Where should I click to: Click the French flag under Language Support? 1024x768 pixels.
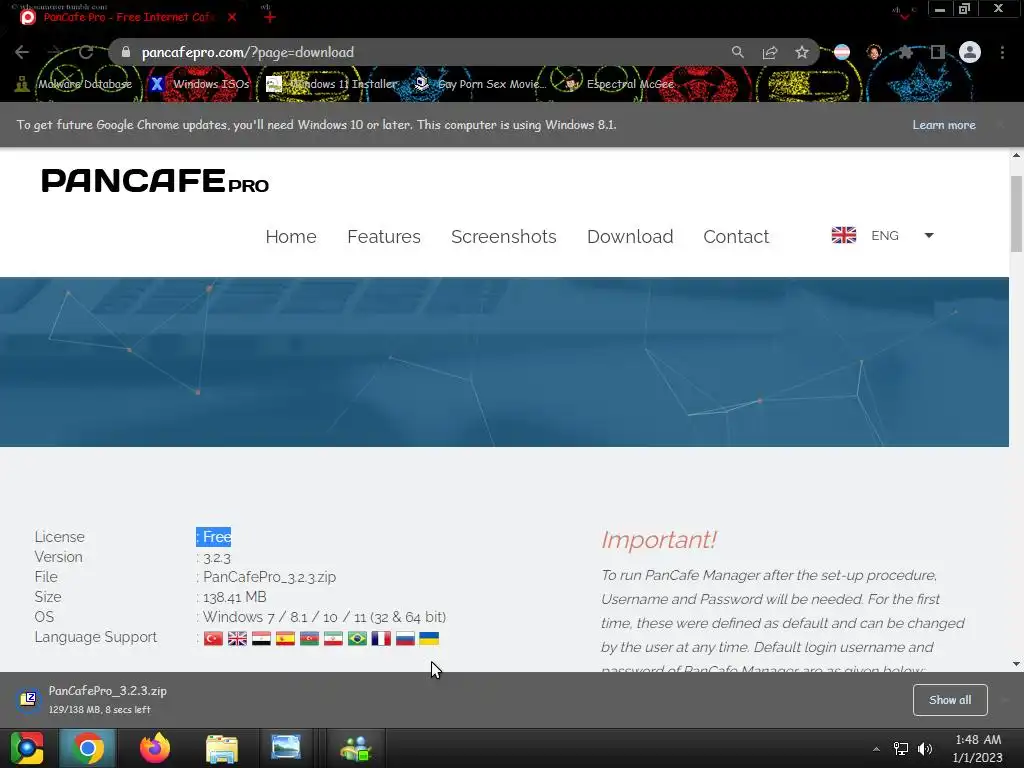click(x=381, y=638)
